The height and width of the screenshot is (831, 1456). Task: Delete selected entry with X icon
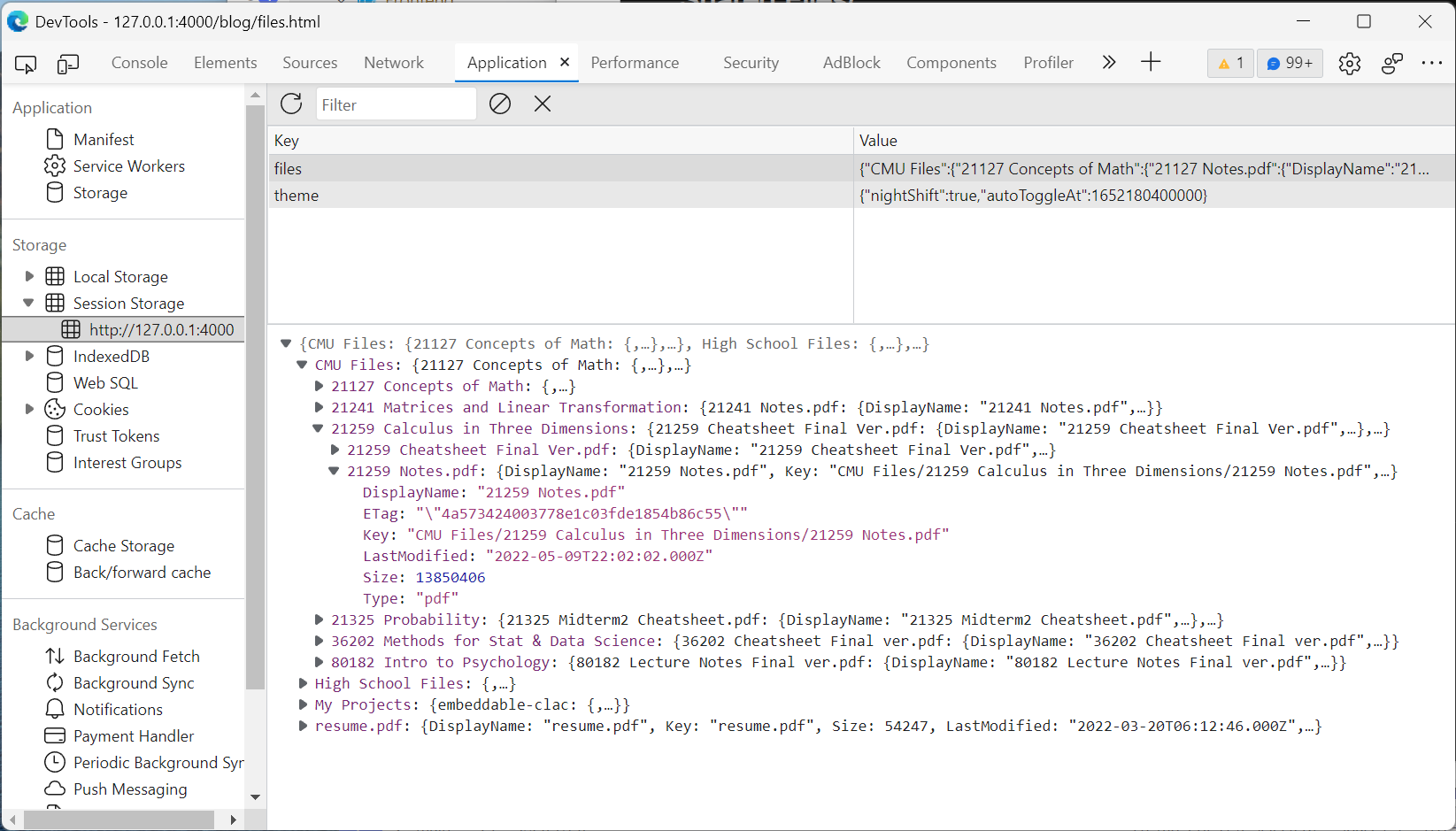pyautogui.click(x=543, y=104)
